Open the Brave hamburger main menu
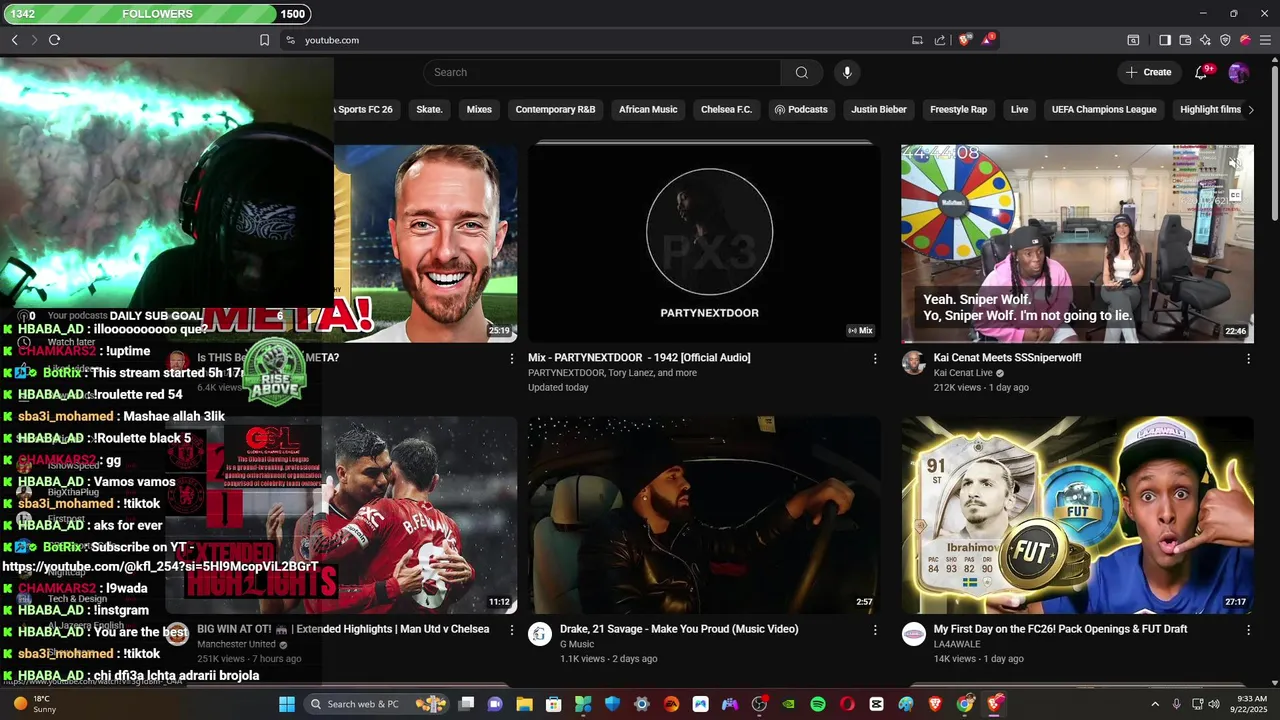The height and width of the screenshot is (720, 1280). click(1265, 40)
